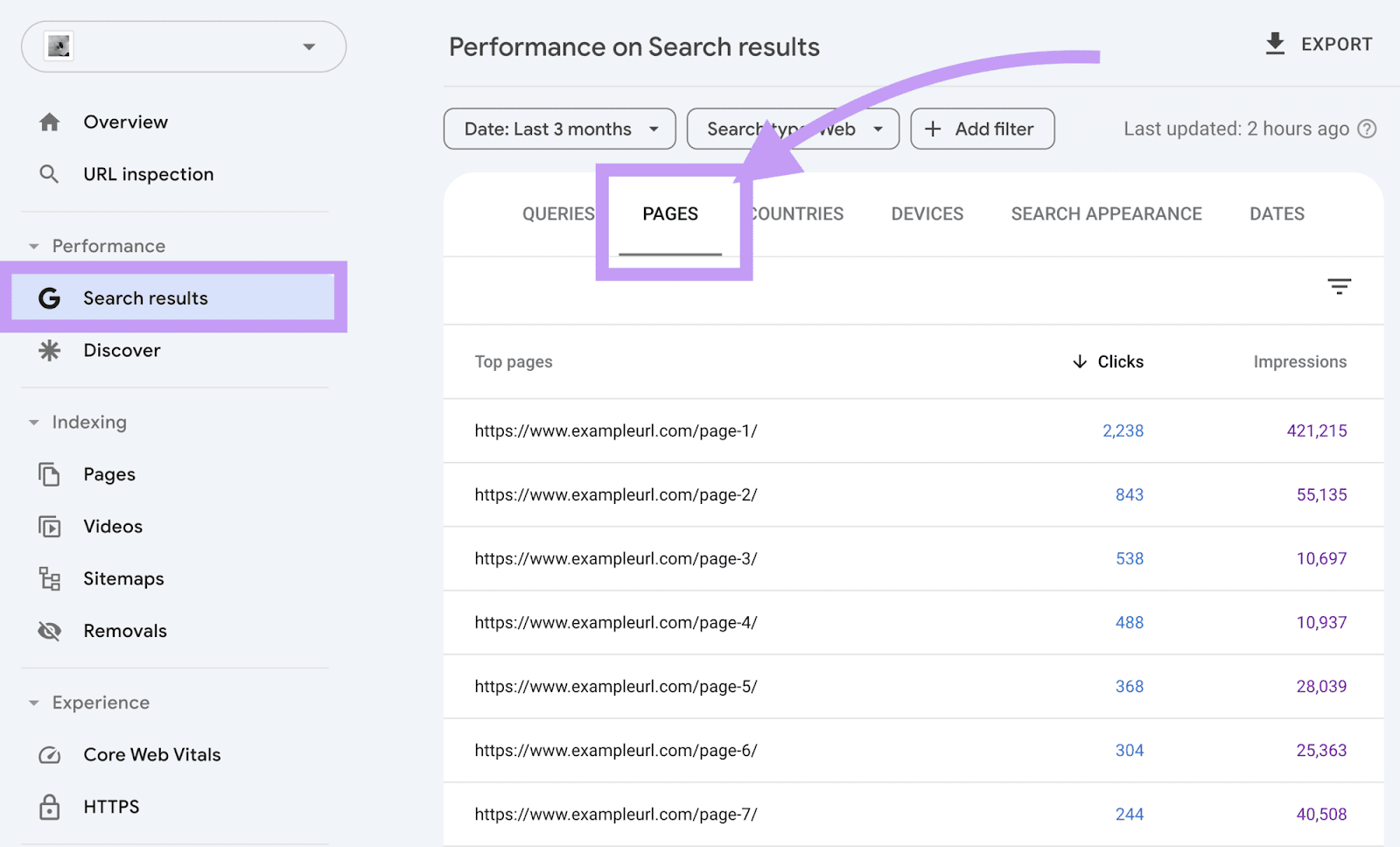Click the Google G icon next to Search results
The width and height of the screenshot is (1400, 847).
(x=50, y=297)
